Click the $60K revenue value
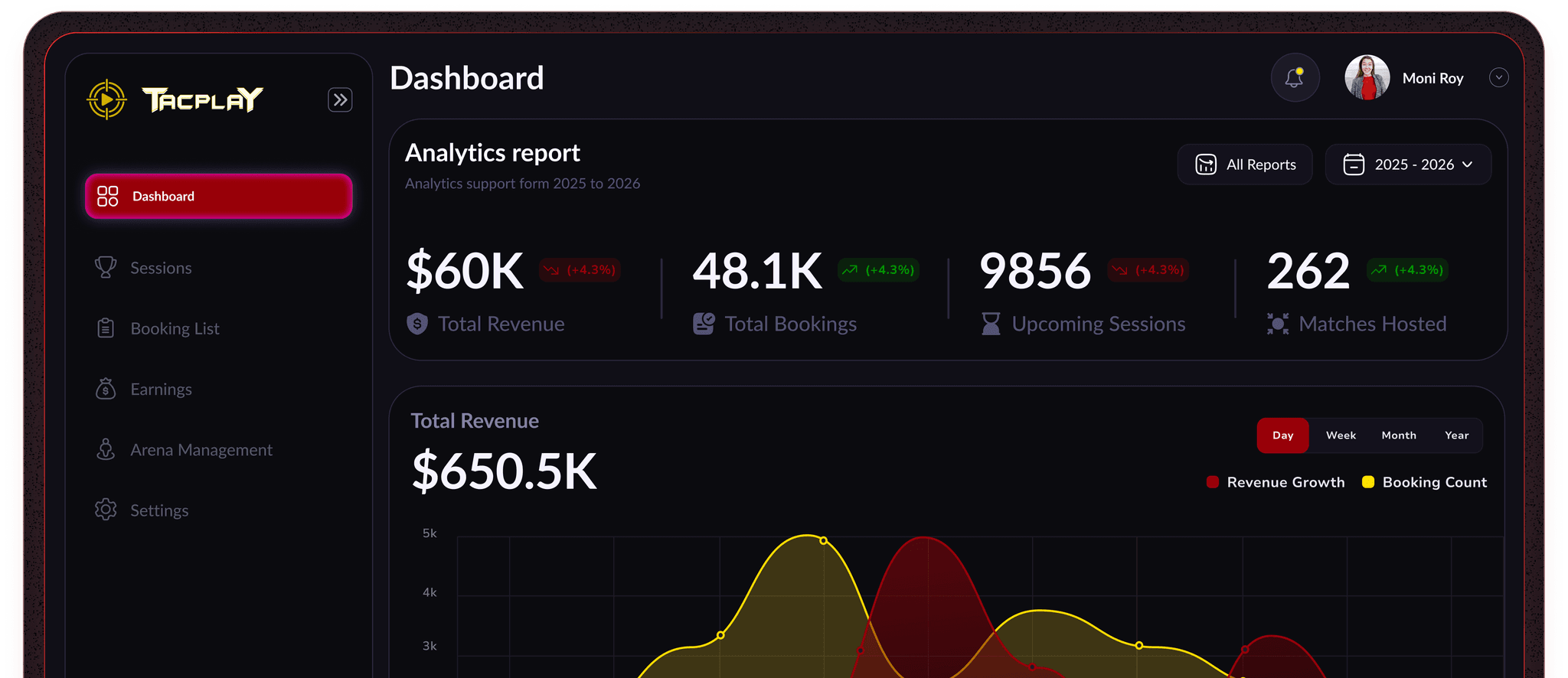Image resolution: width=1568 pixels, height=678 pixels. [465, 271]
